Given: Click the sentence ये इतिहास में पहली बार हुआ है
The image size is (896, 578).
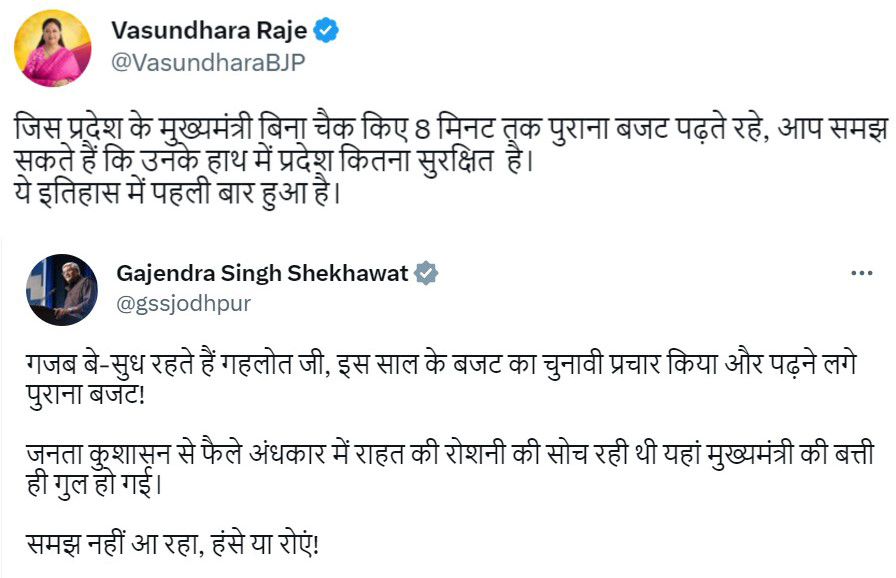Looking at the screenshot, I should (177, 194).
